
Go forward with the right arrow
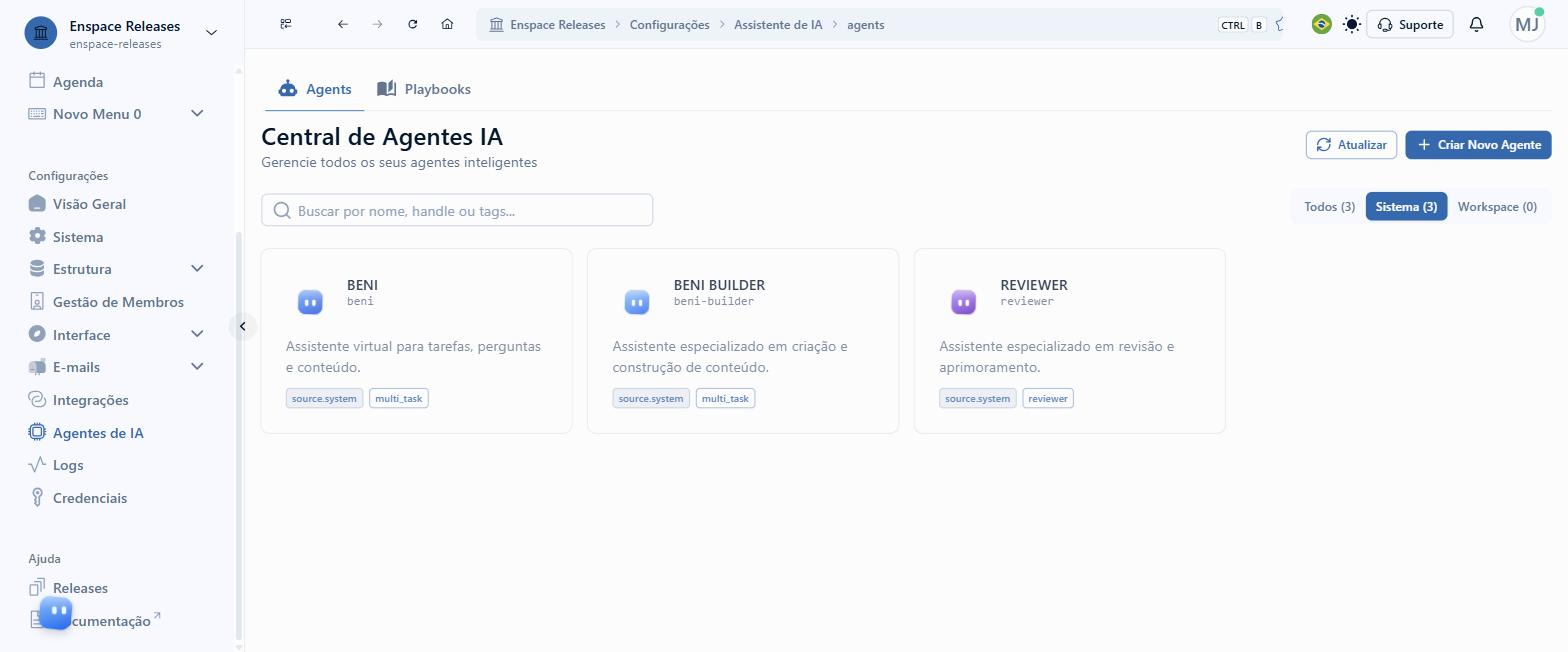[377, 24]
